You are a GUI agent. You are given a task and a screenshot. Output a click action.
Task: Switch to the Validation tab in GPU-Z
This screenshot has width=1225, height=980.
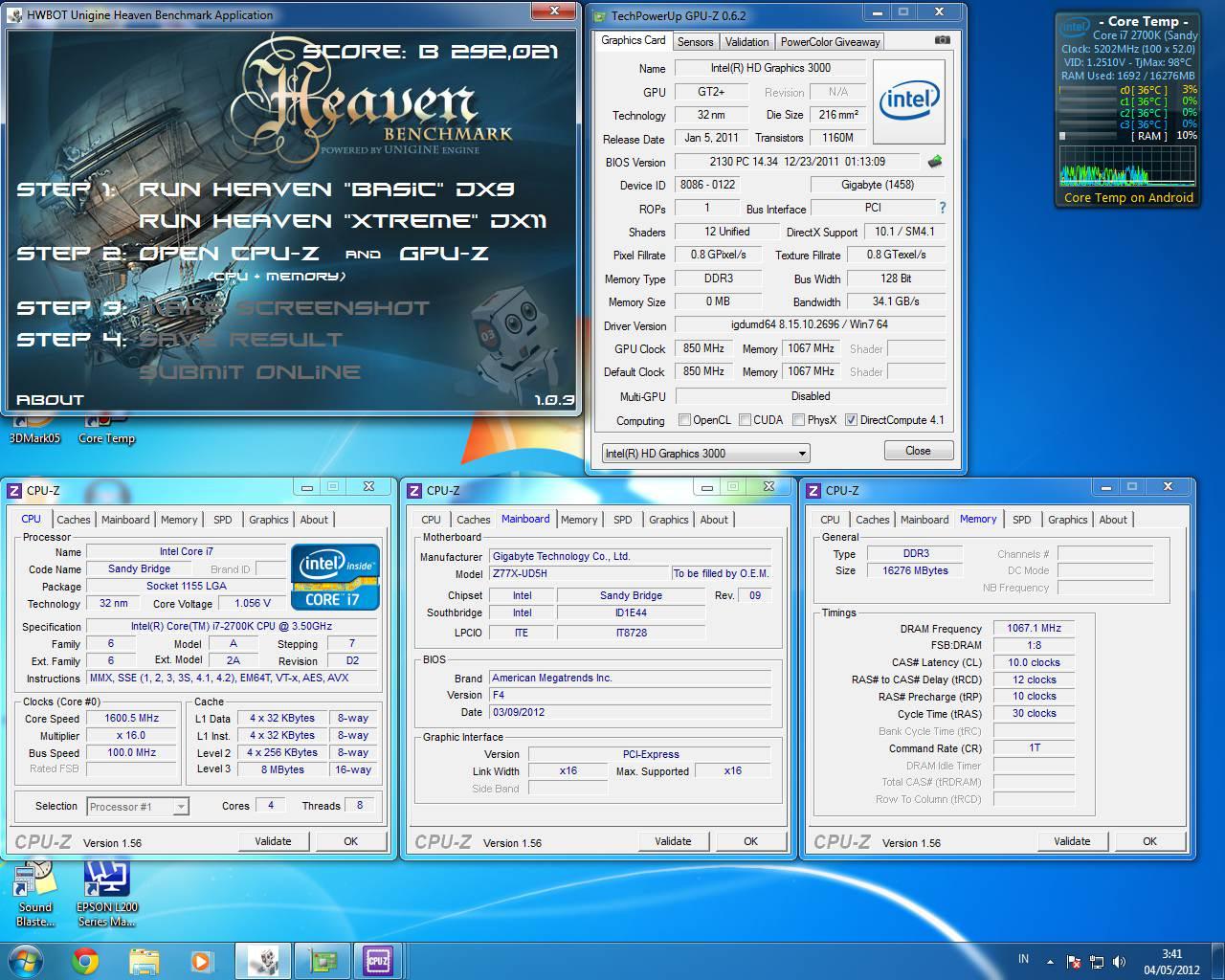(746, 42)
